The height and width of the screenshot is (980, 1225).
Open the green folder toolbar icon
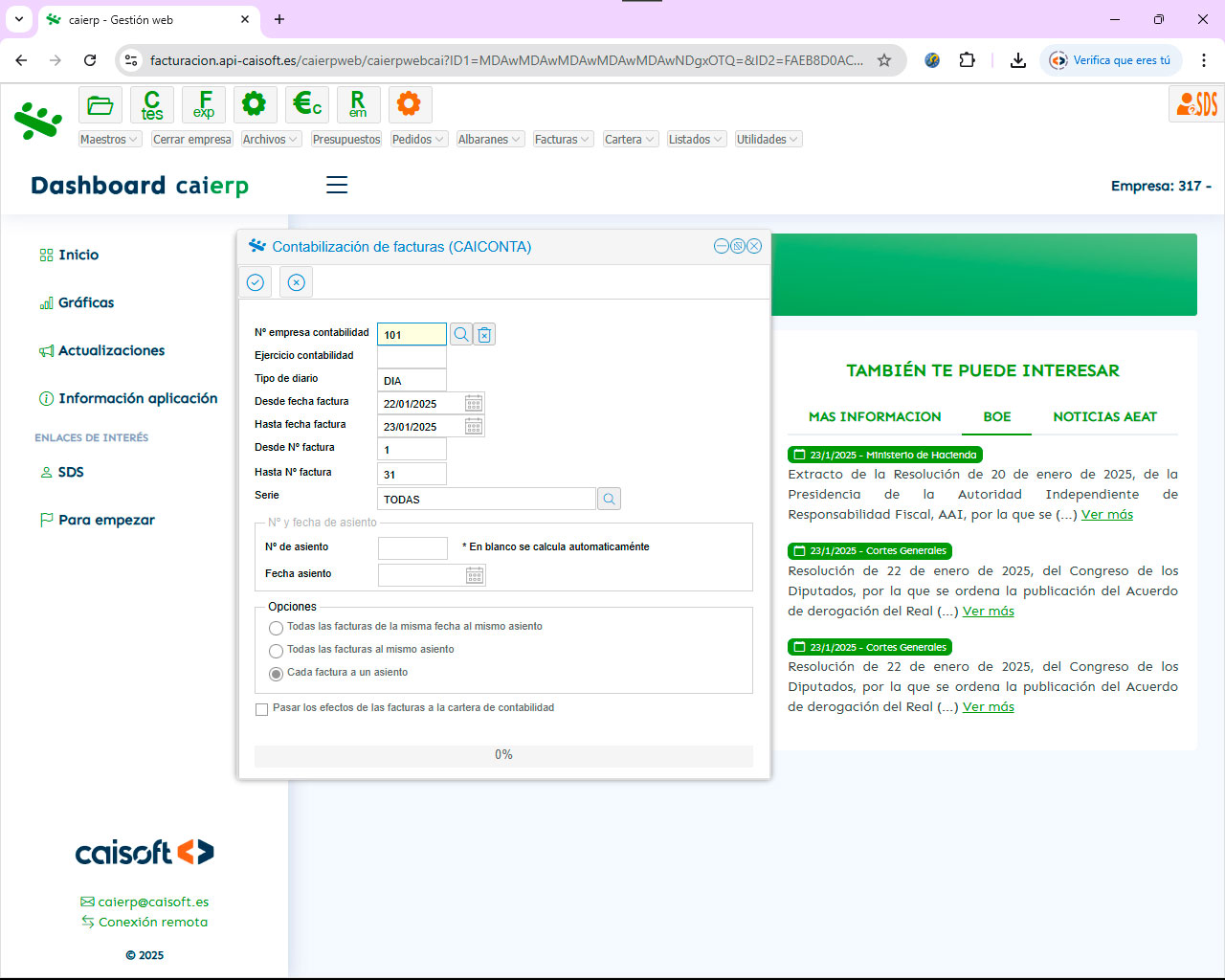pyautogui.click(x=100, y=104)
